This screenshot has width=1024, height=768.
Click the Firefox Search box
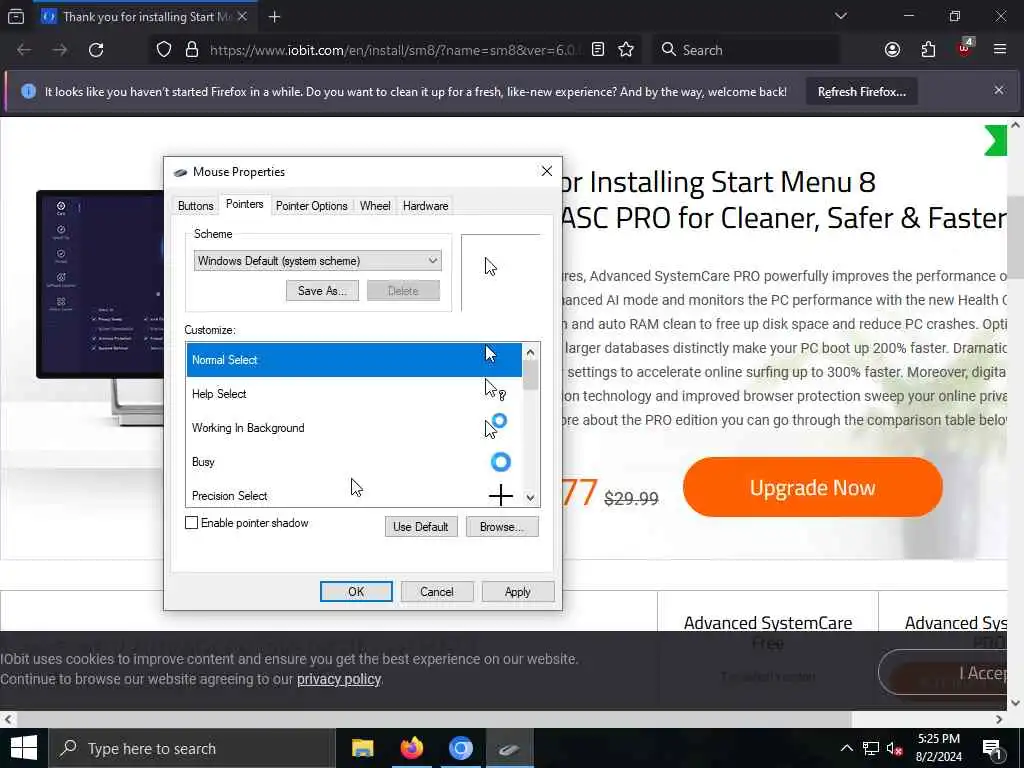click(x=748, y=50)
